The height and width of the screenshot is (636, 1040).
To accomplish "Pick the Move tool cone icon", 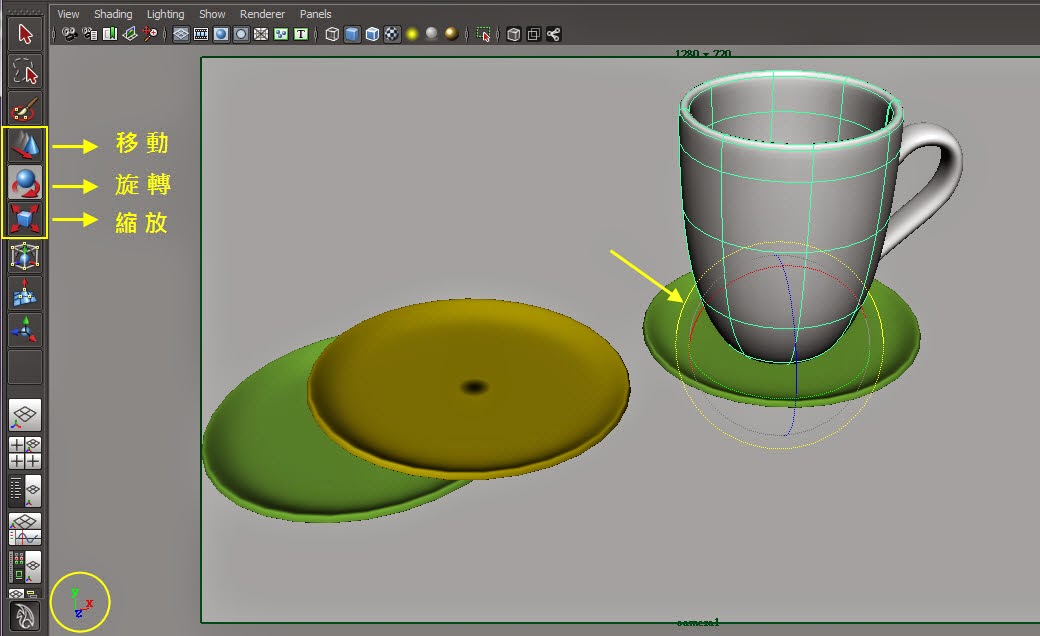I will 25,146.
